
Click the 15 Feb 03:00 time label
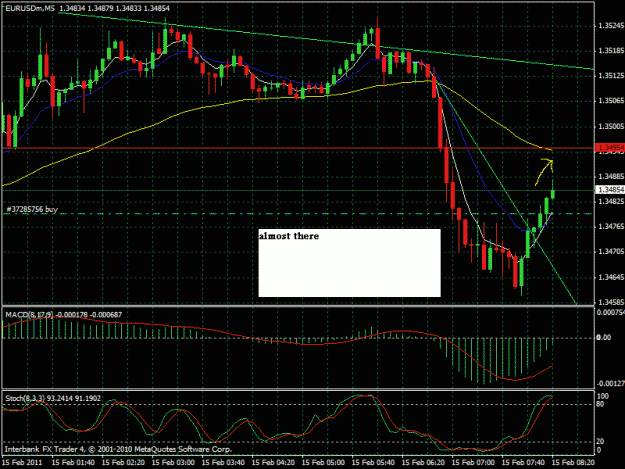[x=173, y=462]
